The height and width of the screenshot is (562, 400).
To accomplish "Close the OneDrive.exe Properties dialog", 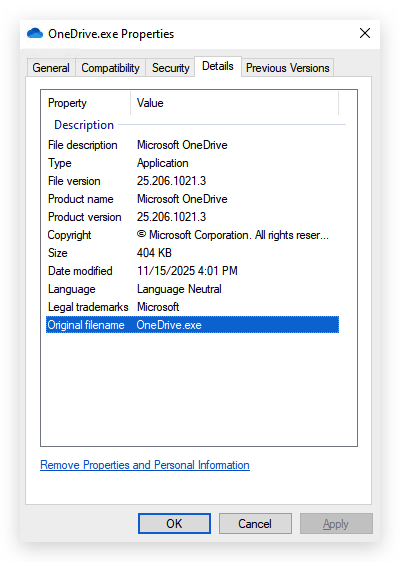I will point(365,33).
